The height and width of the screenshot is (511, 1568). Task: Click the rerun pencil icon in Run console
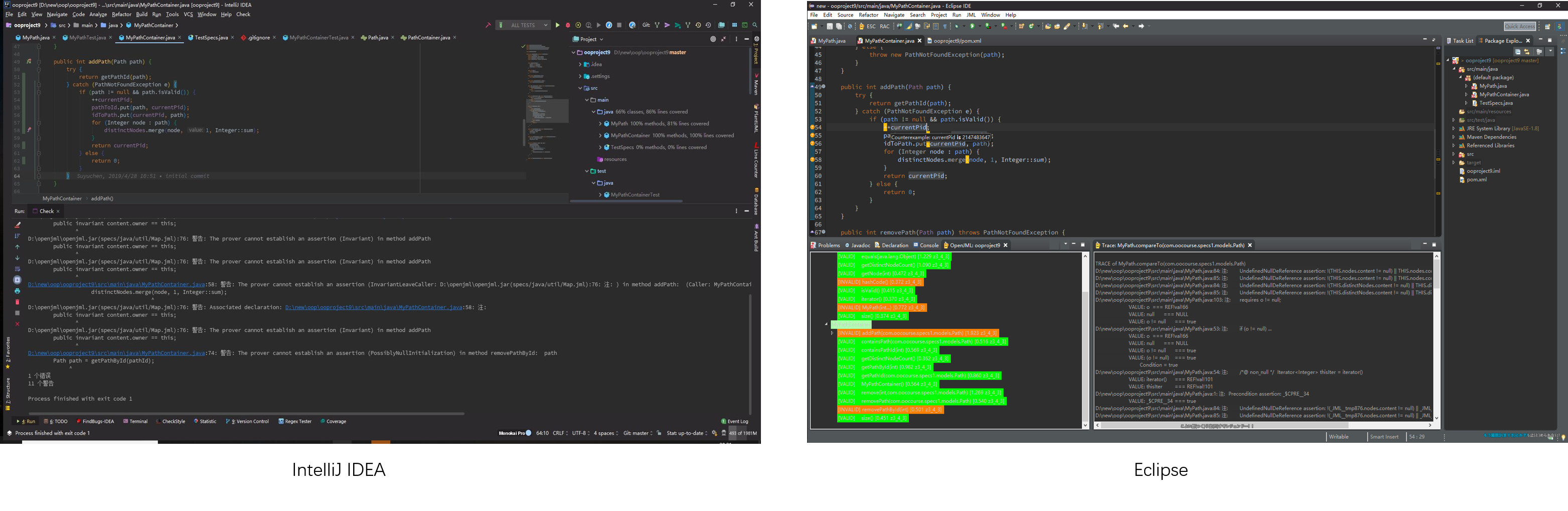point(17,225)
